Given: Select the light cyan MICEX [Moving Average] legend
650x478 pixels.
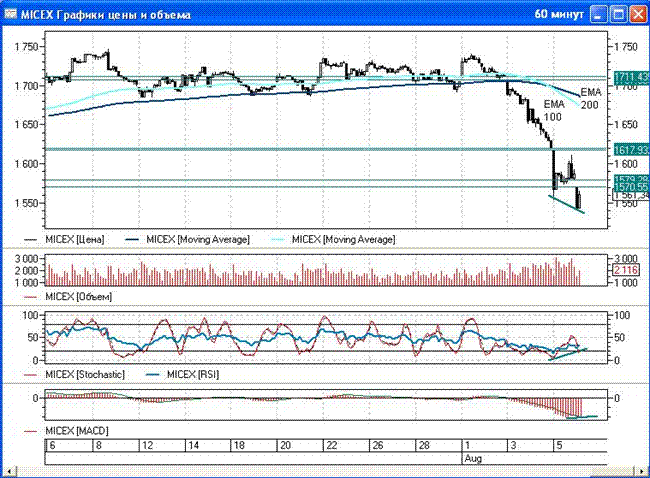Looking at the screenshot, I should click(345, 240).
